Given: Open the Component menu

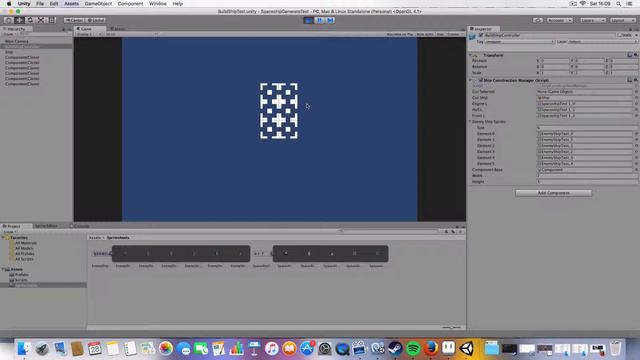Looking at the screenshot, I should coord(130,4).
